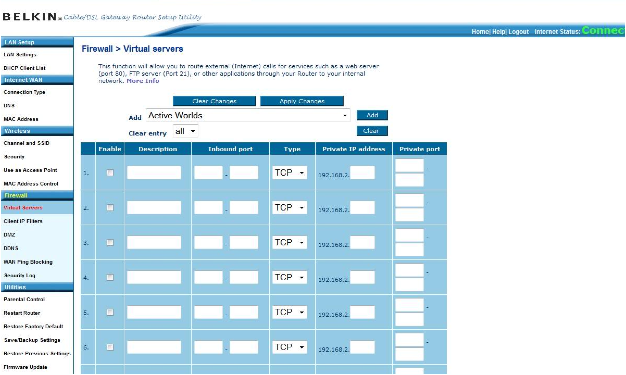Click the upper Private port field in row 5
Viewport: 626px width, 375px height.
coord(409,305)
